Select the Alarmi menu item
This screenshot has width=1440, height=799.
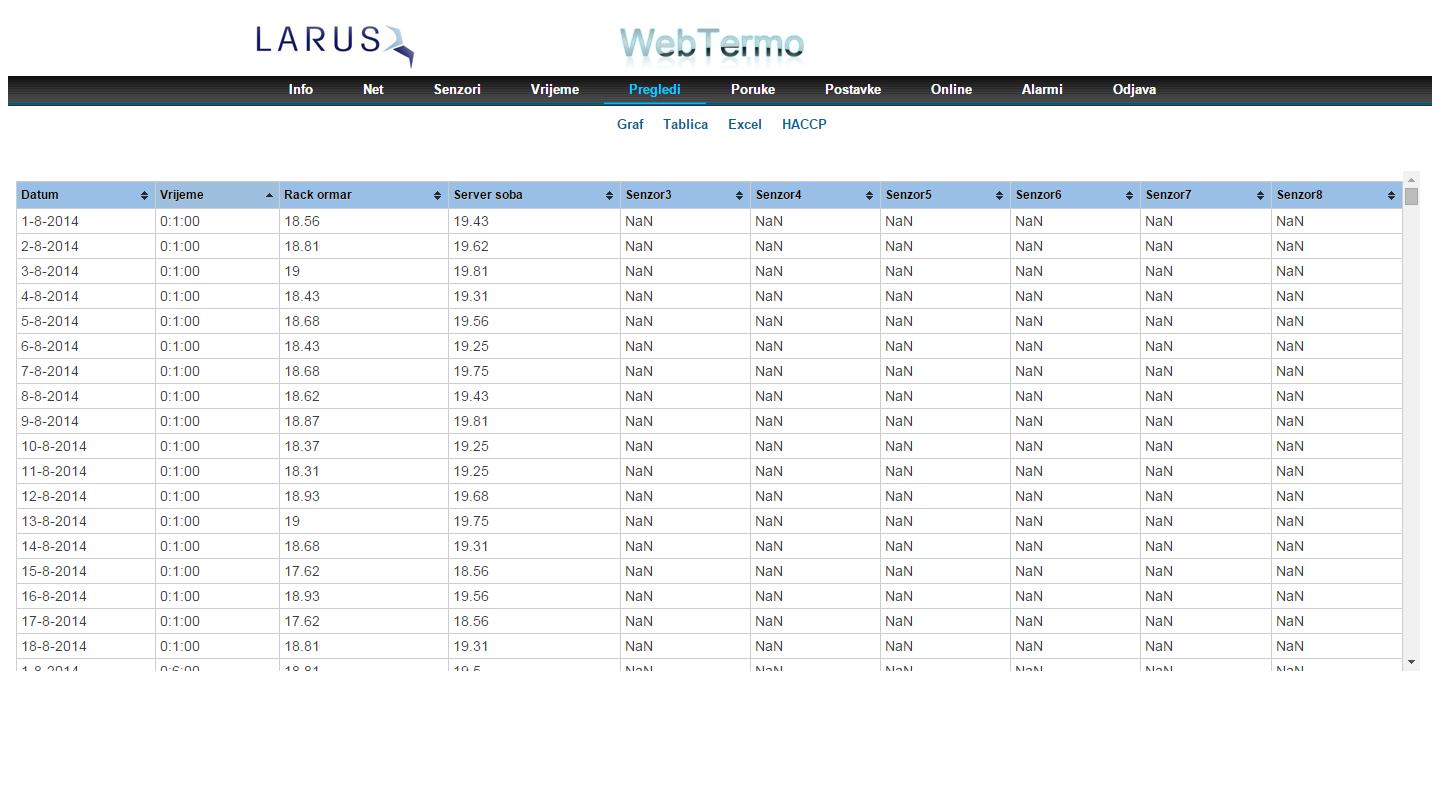click(x=1041, y=90)
